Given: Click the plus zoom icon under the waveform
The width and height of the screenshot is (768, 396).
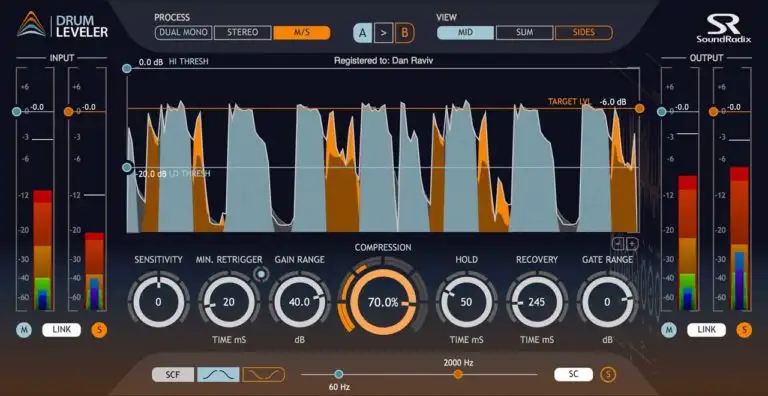Looking at the screenshot, I should tap(632, 244).
